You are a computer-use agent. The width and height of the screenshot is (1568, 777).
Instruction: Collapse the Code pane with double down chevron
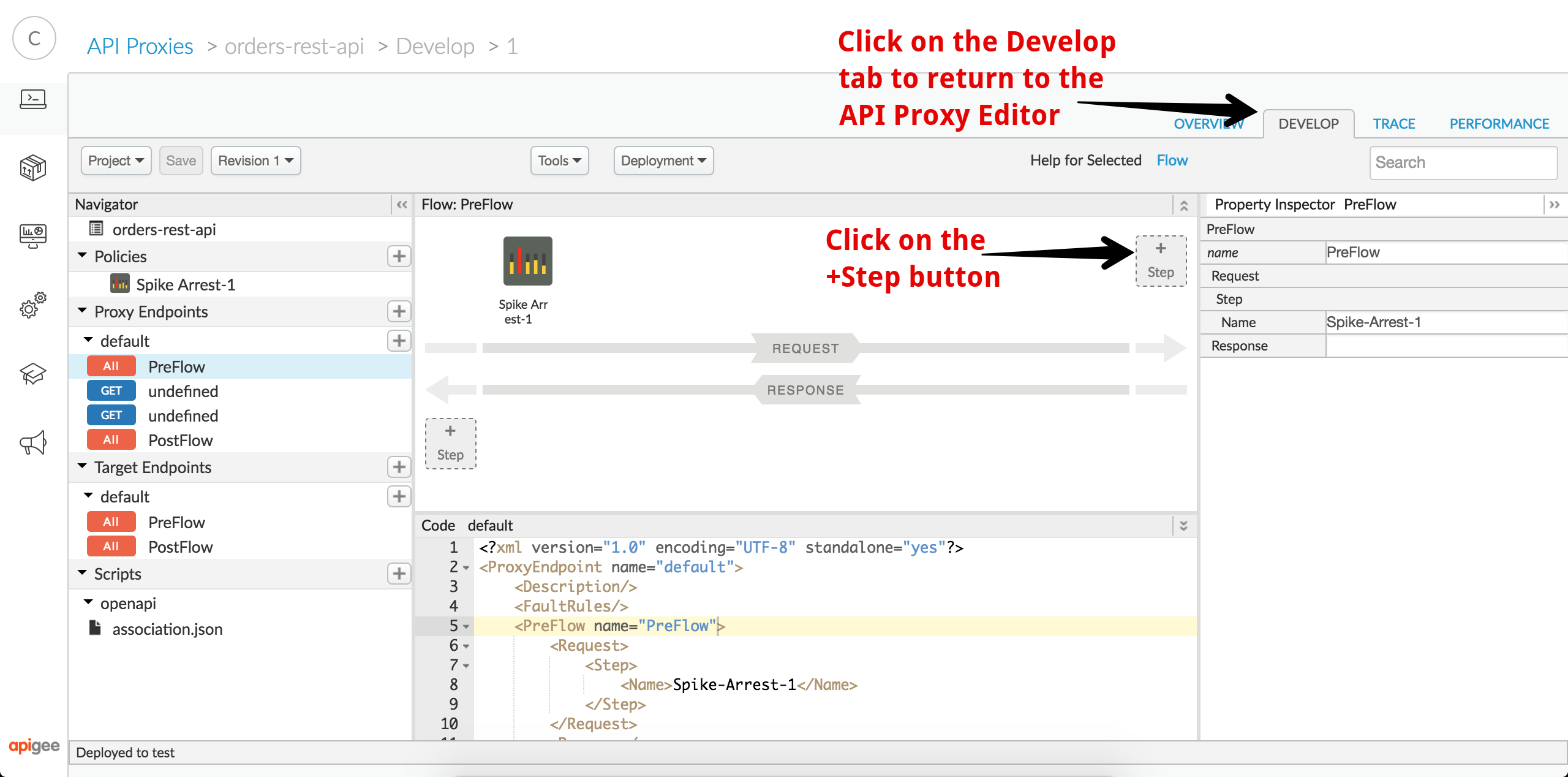[x=1184, y=526]
